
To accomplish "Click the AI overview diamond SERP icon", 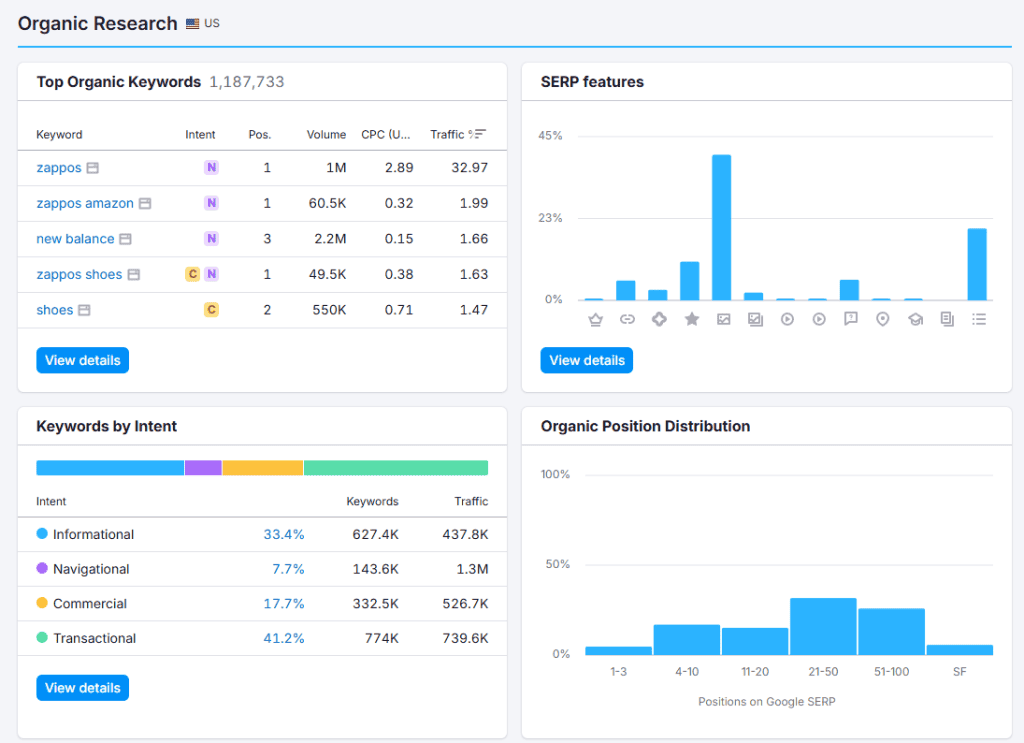I will pyautogui.click(x=659, y=319).
